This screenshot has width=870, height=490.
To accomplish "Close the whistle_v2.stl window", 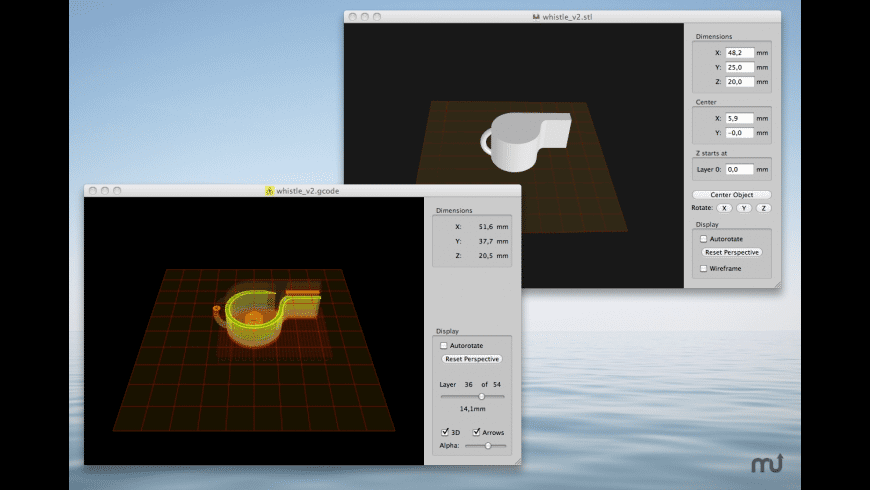I will coord(352,17).
